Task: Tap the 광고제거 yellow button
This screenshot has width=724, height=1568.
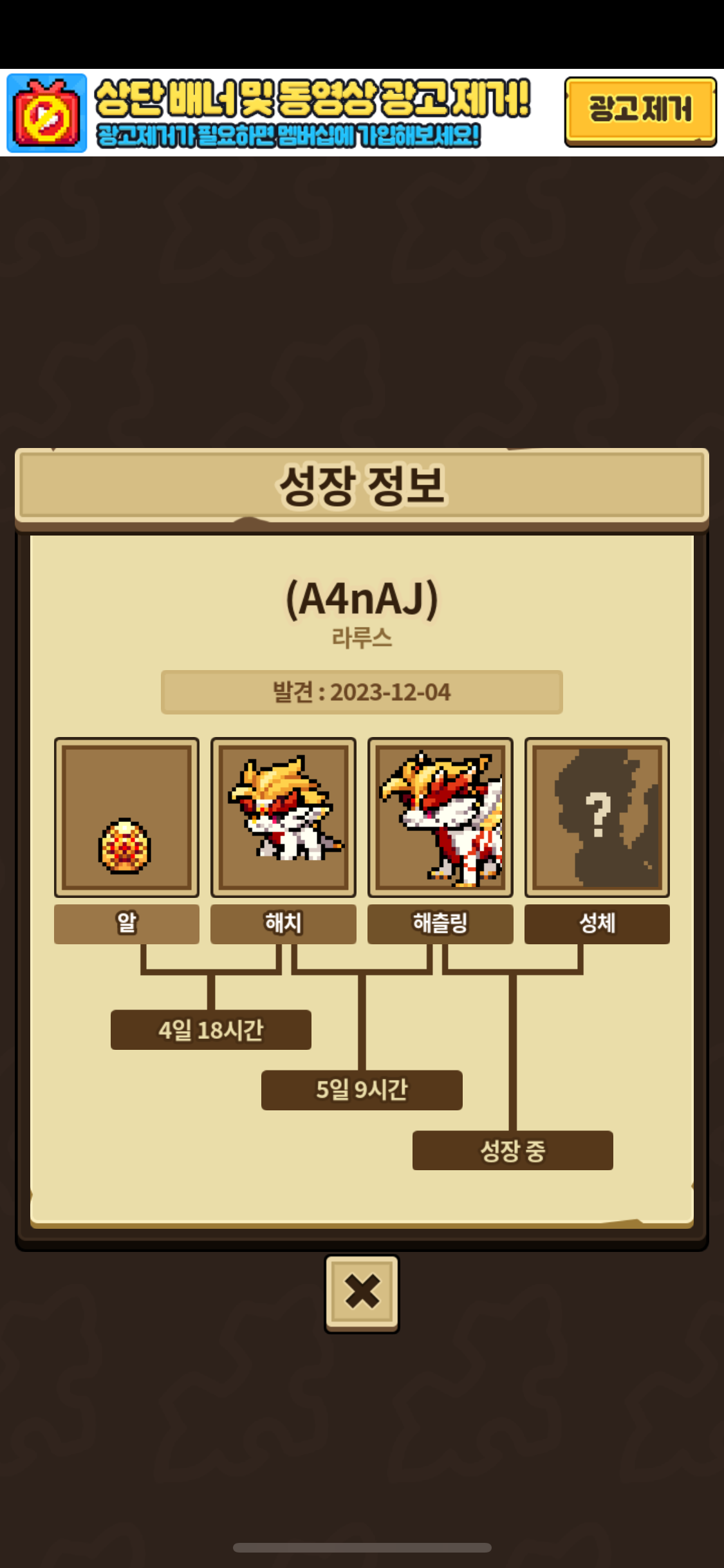Action: click(x=640, y=111)
